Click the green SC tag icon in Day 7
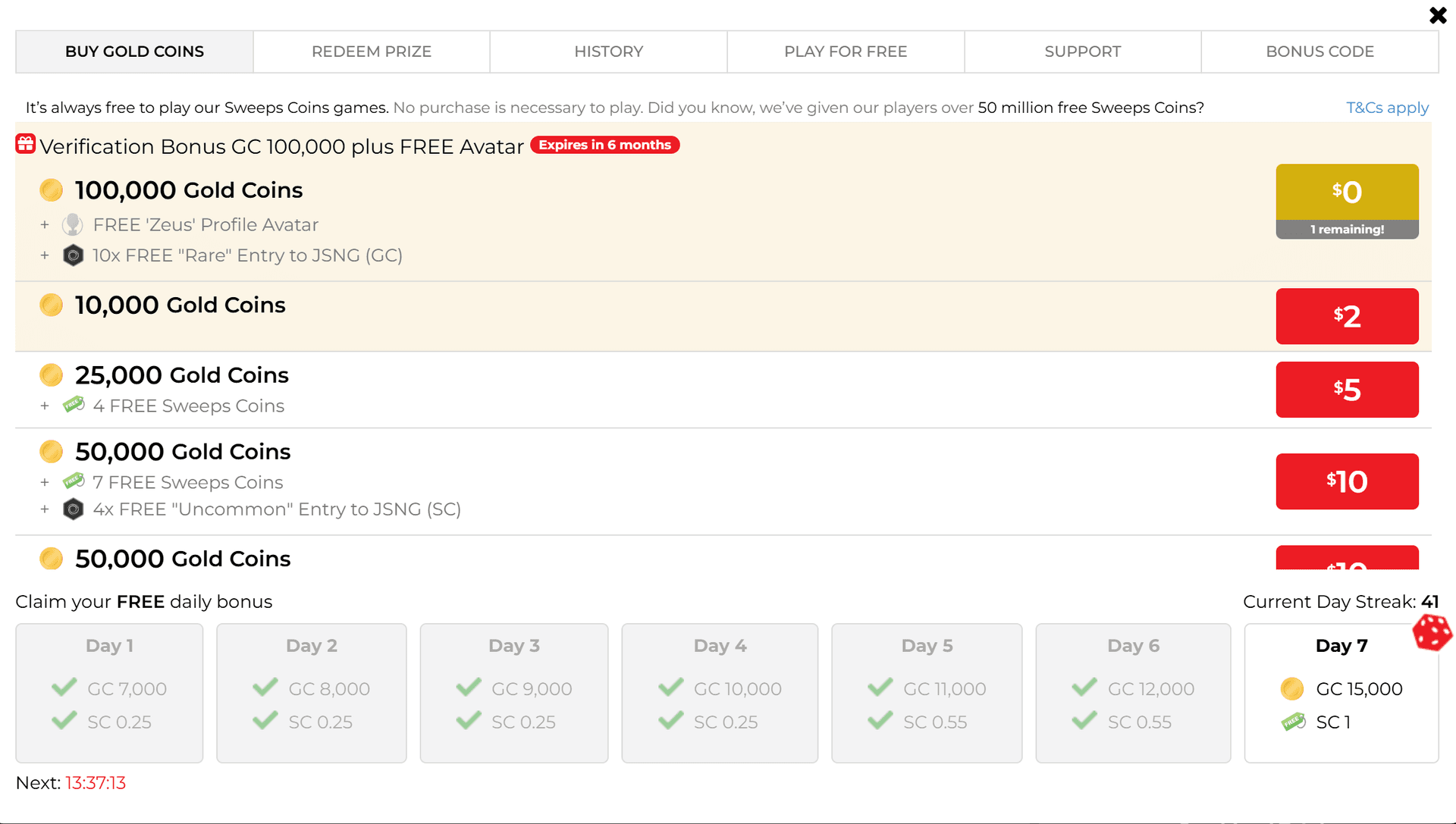This screenshot has width=1456, height=824. (1293, 722)
